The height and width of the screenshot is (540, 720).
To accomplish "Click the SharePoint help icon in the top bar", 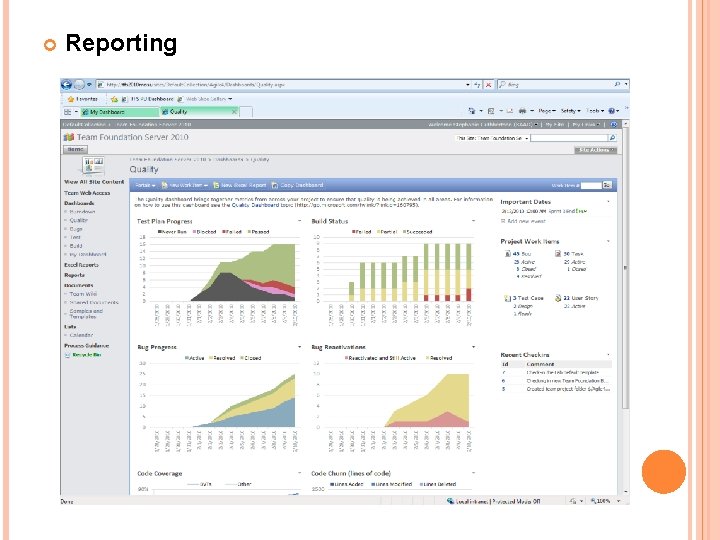I will (x=614, y=124).
